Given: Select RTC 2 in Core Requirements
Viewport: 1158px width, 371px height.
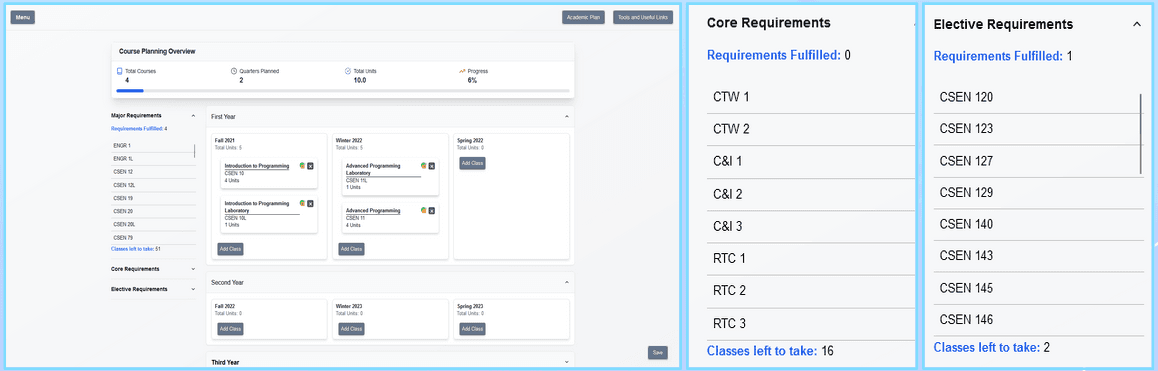Looking at the screenshot, I should pos(810,290).
